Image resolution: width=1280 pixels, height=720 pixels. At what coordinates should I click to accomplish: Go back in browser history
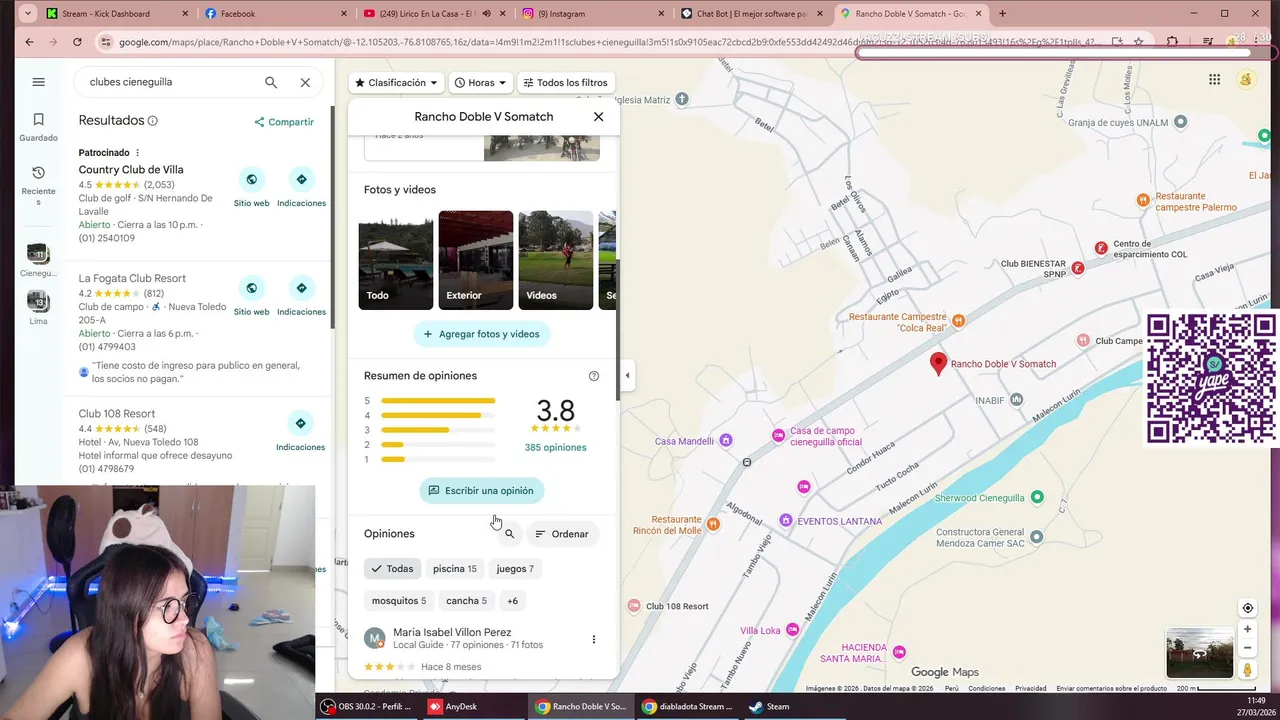click(29, 42)
